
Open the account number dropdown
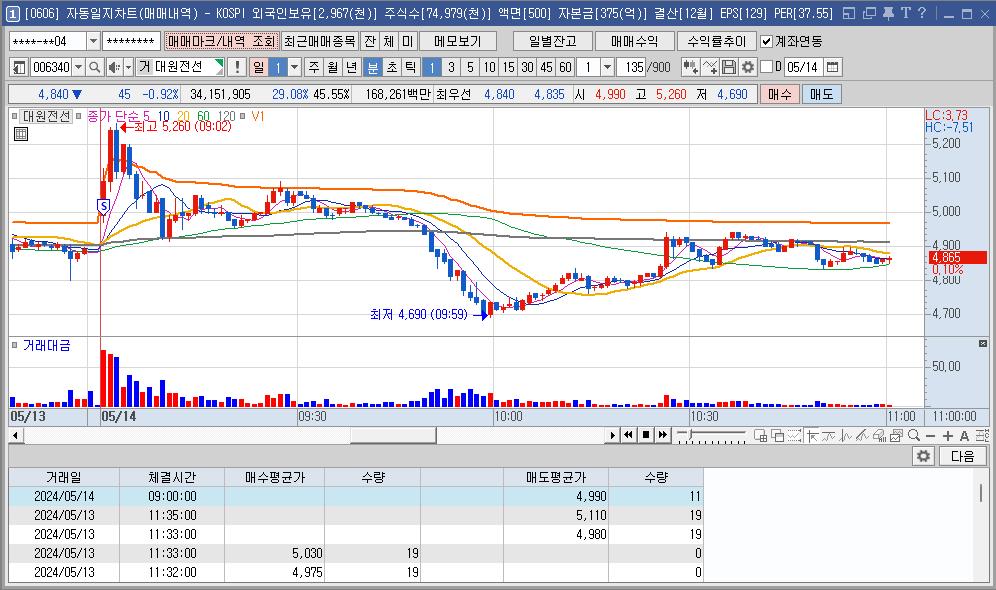93,41
